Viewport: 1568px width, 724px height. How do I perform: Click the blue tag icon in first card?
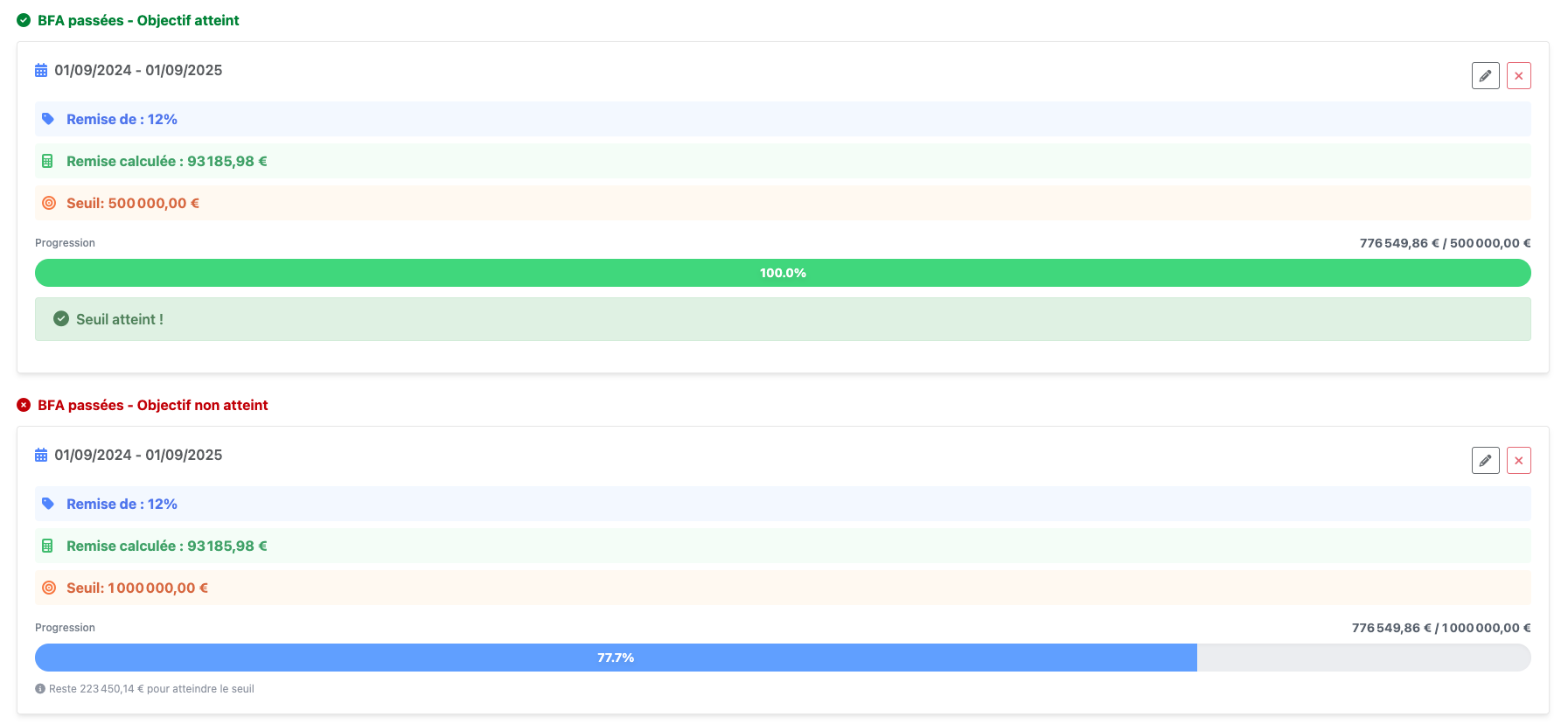(48, 119)
